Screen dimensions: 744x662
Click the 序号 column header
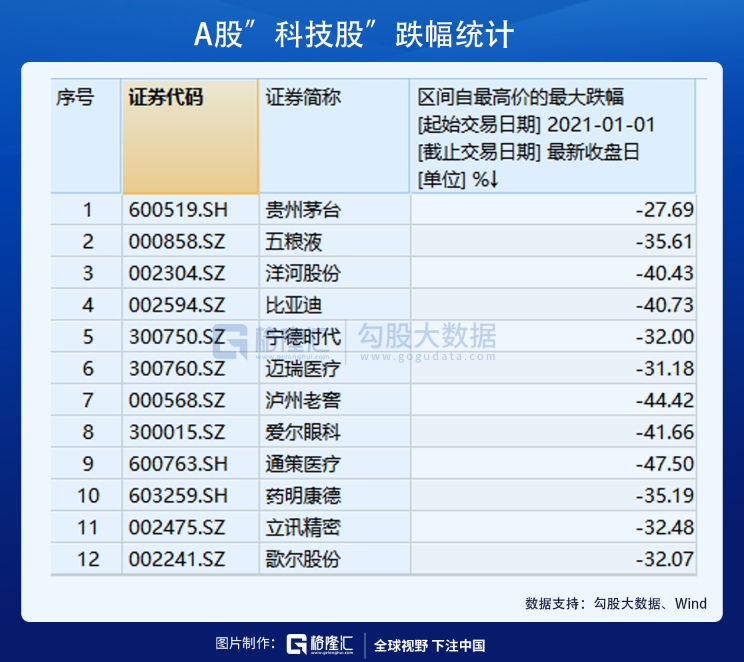[86, 137]
